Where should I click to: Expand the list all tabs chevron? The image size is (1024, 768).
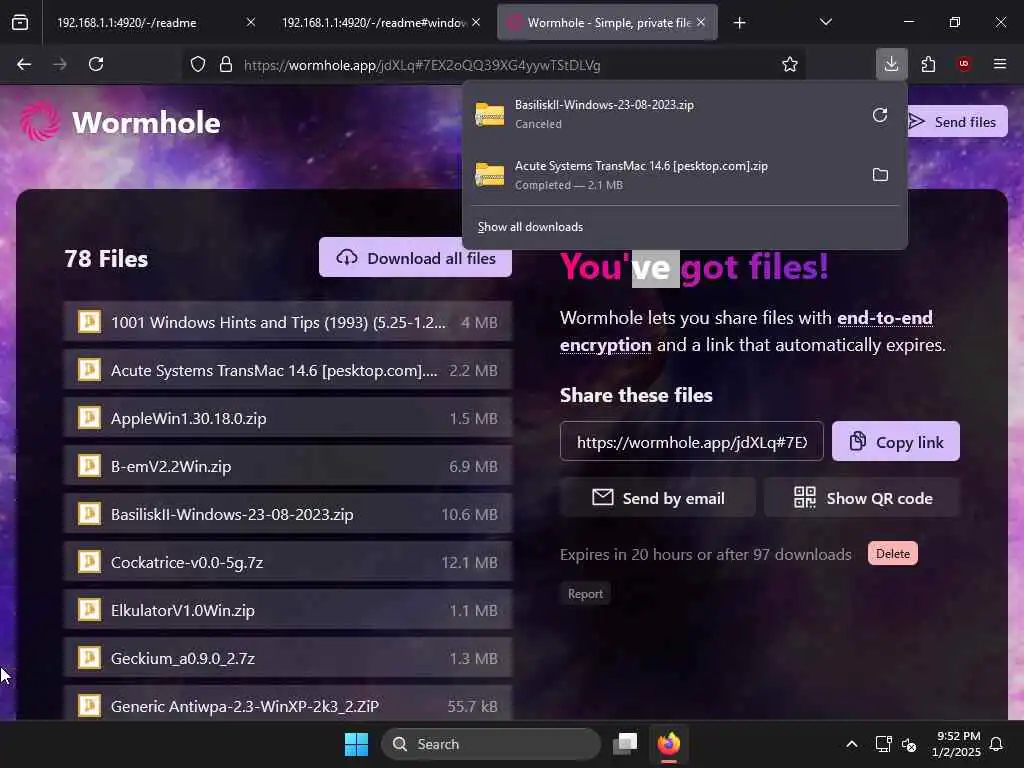825,23
